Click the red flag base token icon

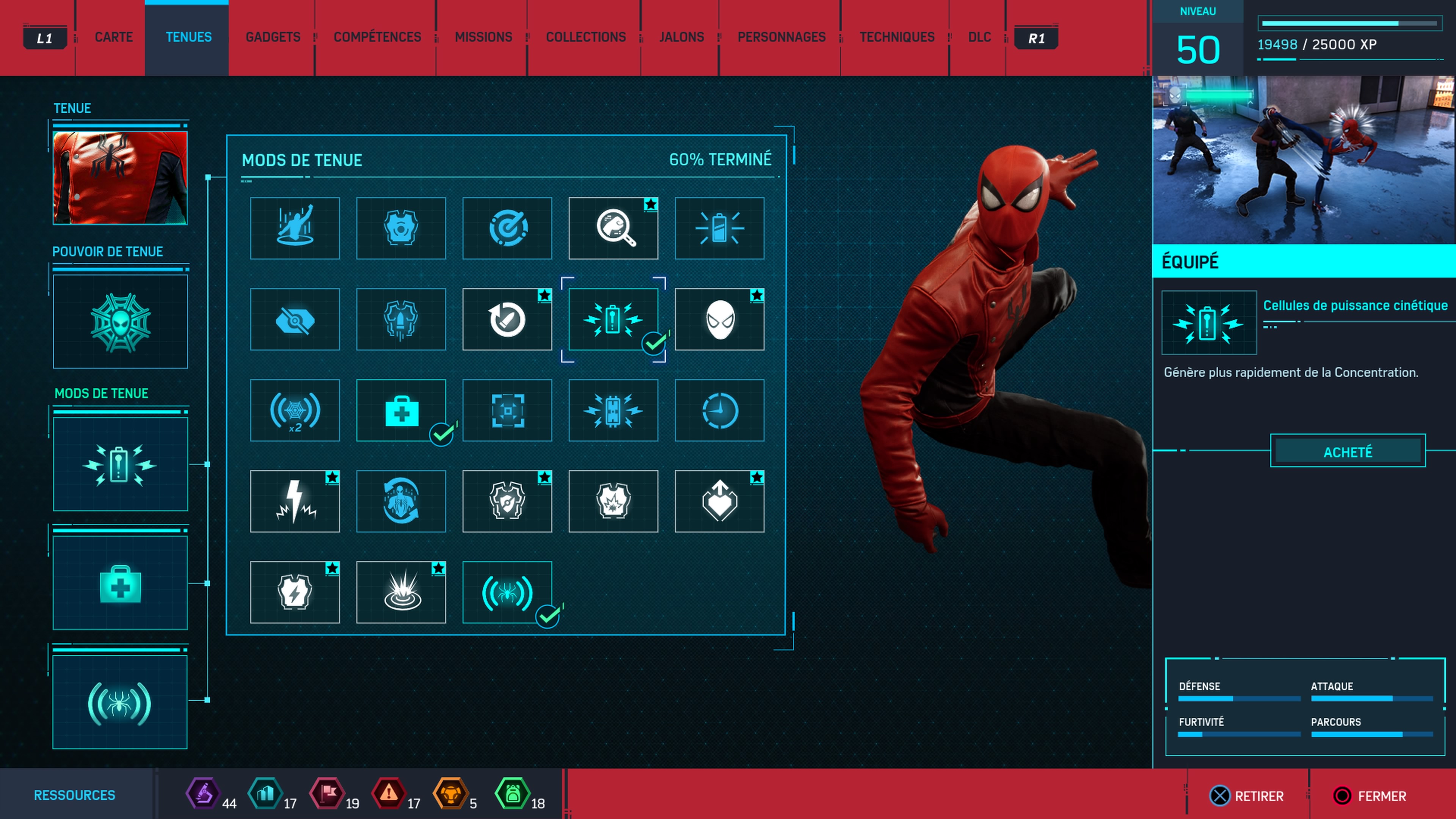tap(327, 794)
